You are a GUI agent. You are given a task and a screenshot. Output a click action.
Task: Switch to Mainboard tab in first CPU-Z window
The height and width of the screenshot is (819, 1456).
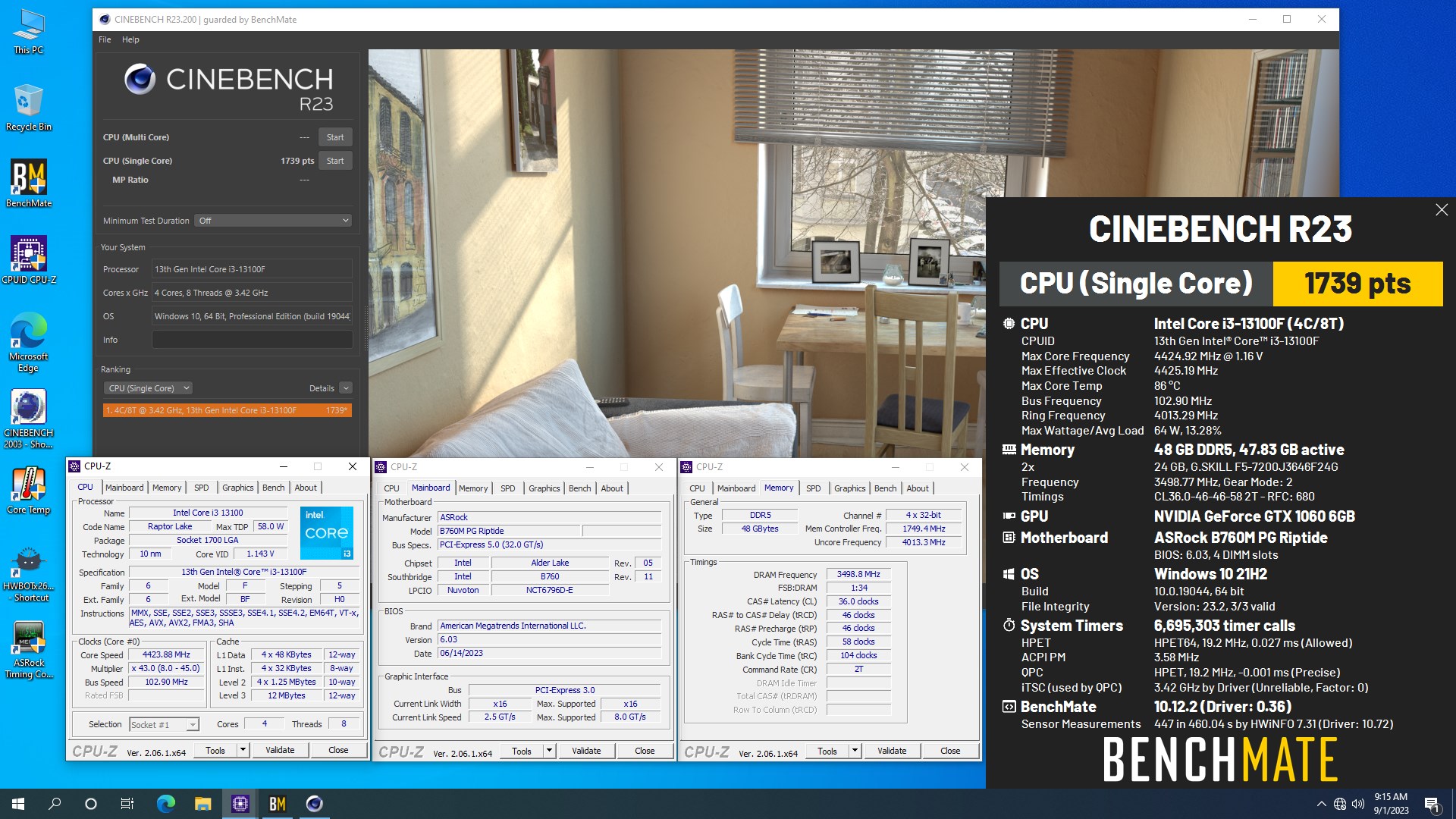point(124,488)
